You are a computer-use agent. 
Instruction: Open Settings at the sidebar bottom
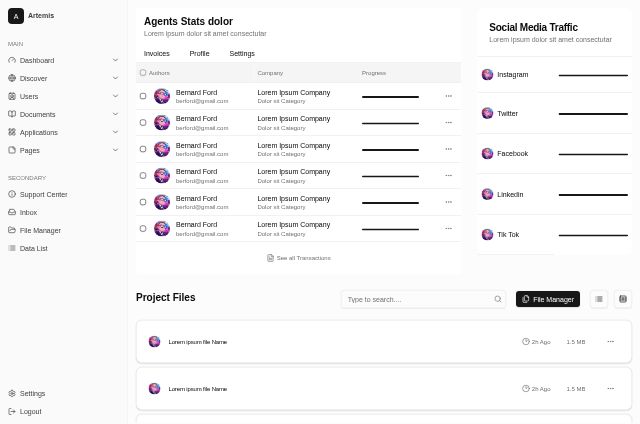32,393
